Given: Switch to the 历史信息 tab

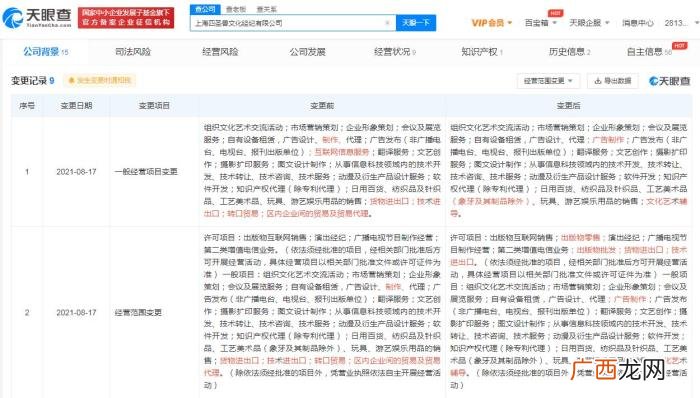Looking at the screenshot, I should tap(569, 52).
